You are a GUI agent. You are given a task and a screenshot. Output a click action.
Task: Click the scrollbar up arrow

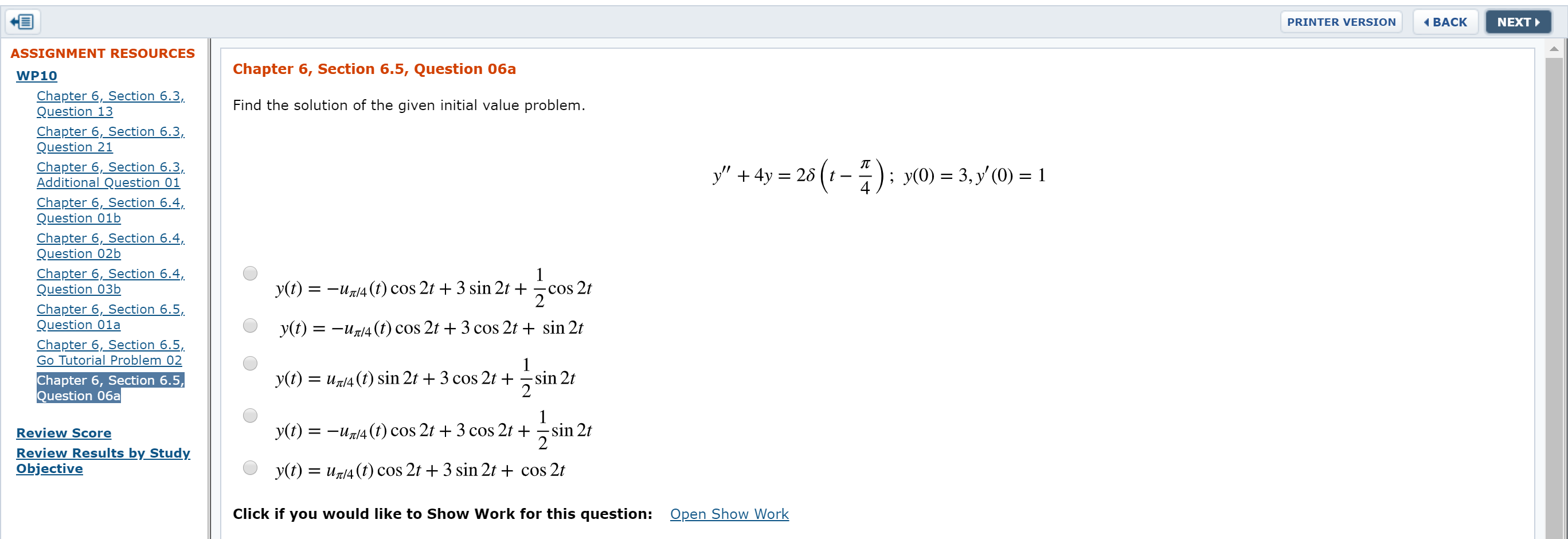tap(1554, 49)
